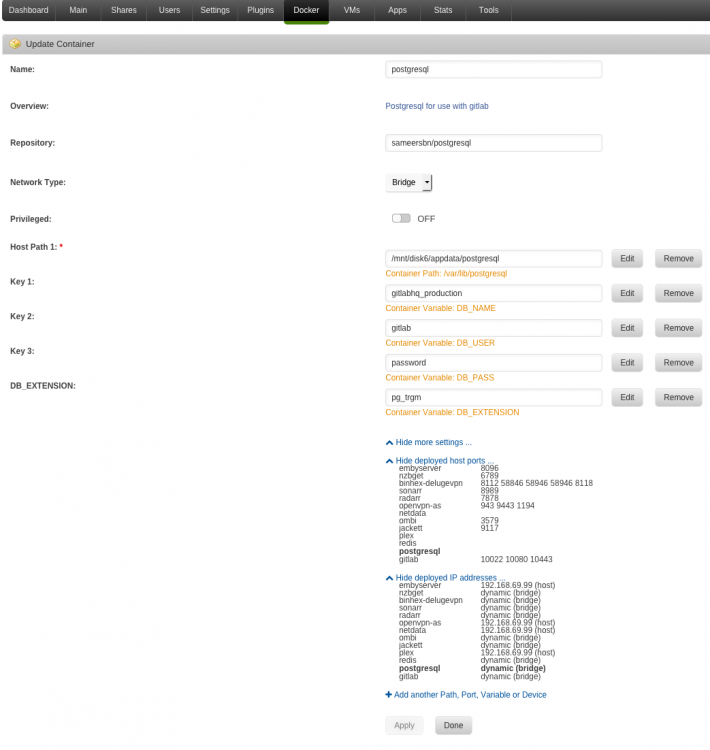Click bold postgresql in IP addresses list
This screenshot has height=750, width=710.
coord(420,668)
